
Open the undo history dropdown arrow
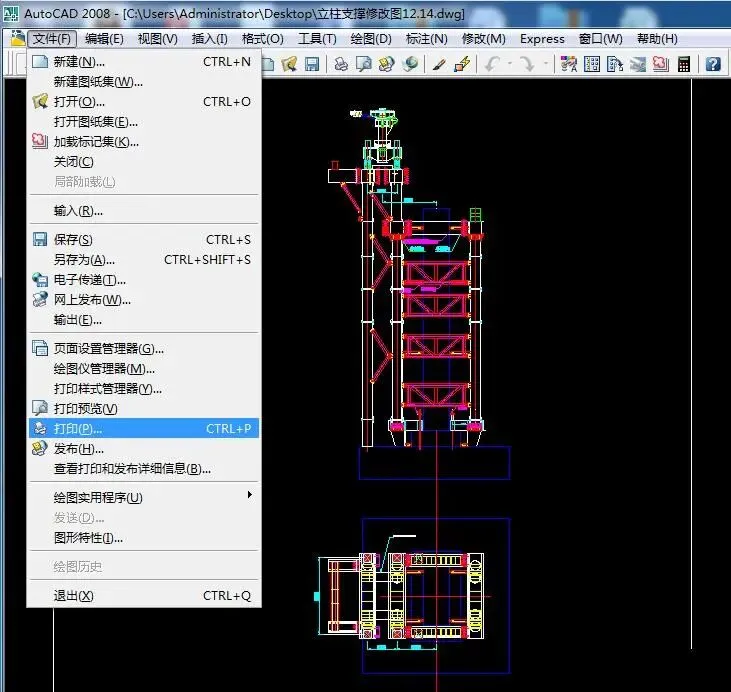tap(510, 63)
